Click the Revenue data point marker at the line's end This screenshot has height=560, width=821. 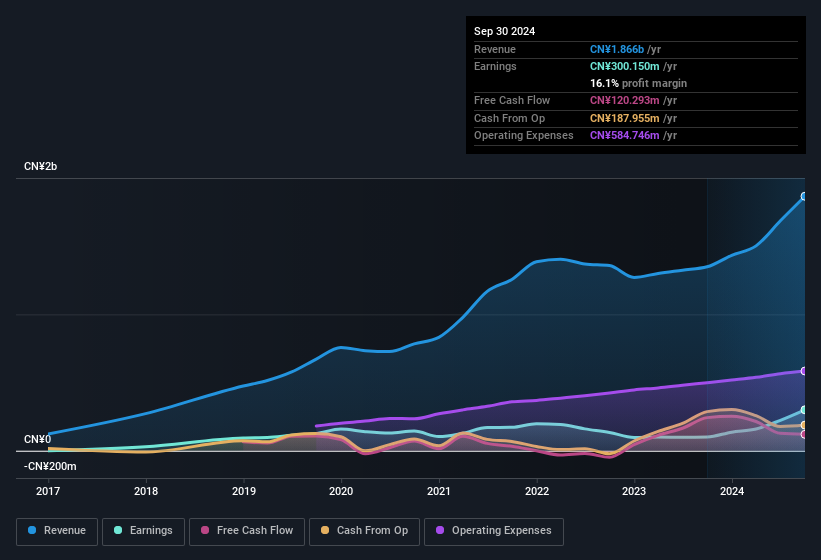pyautogui.click(x=804, y=196)
